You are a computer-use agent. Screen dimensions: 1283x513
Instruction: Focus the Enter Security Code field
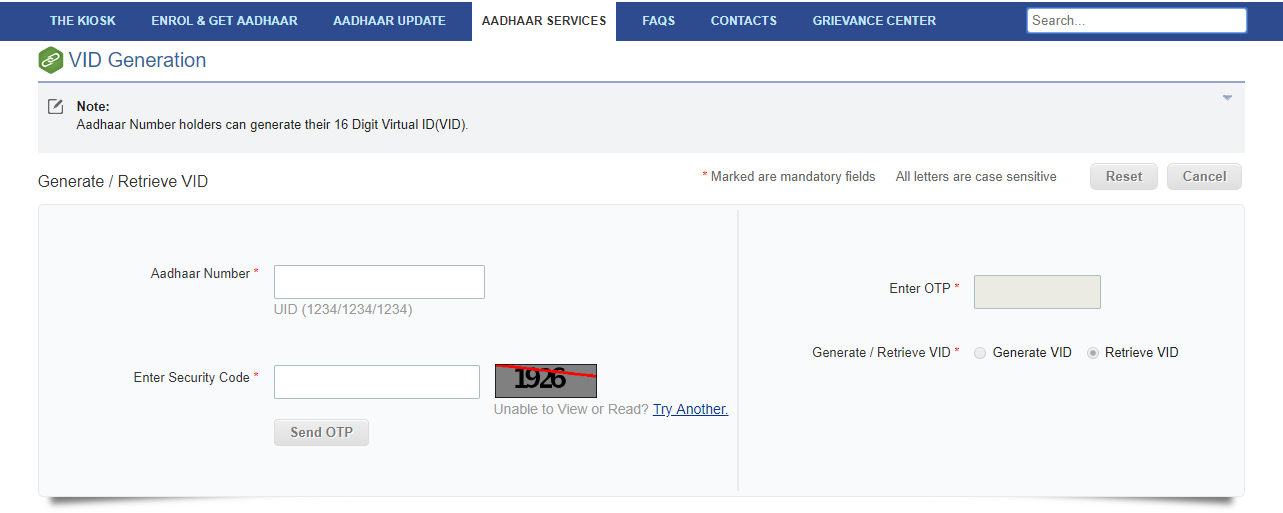pos(377,382)
